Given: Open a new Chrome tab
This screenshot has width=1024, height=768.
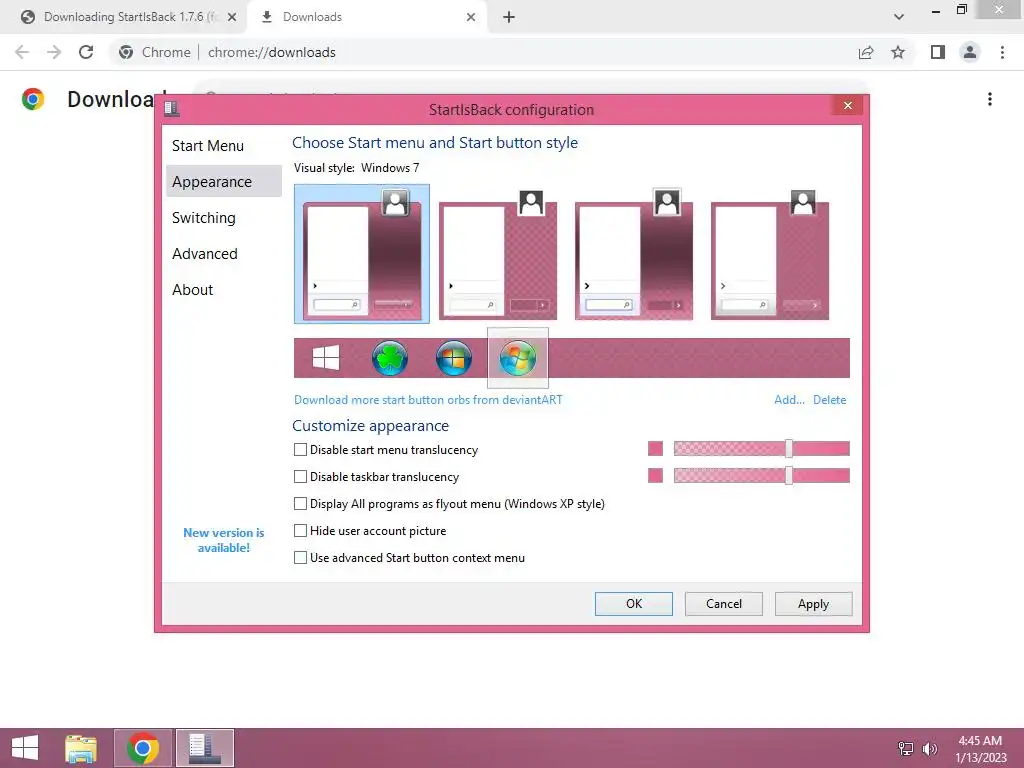Looking at the screenshot, I should (x=509, y=17).
